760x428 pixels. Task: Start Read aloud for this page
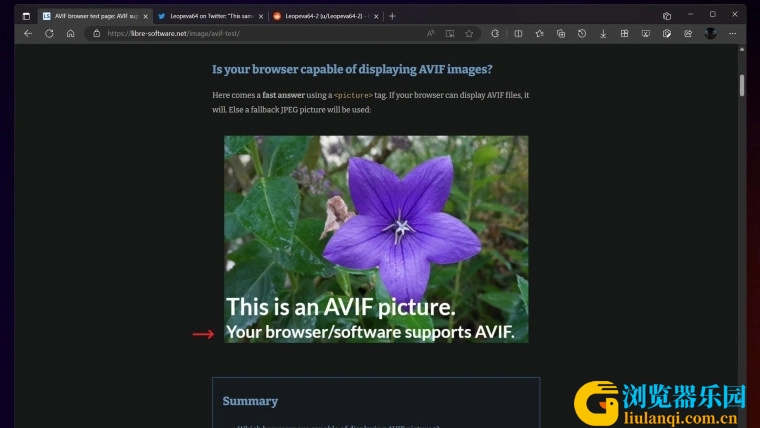[430, 33]
